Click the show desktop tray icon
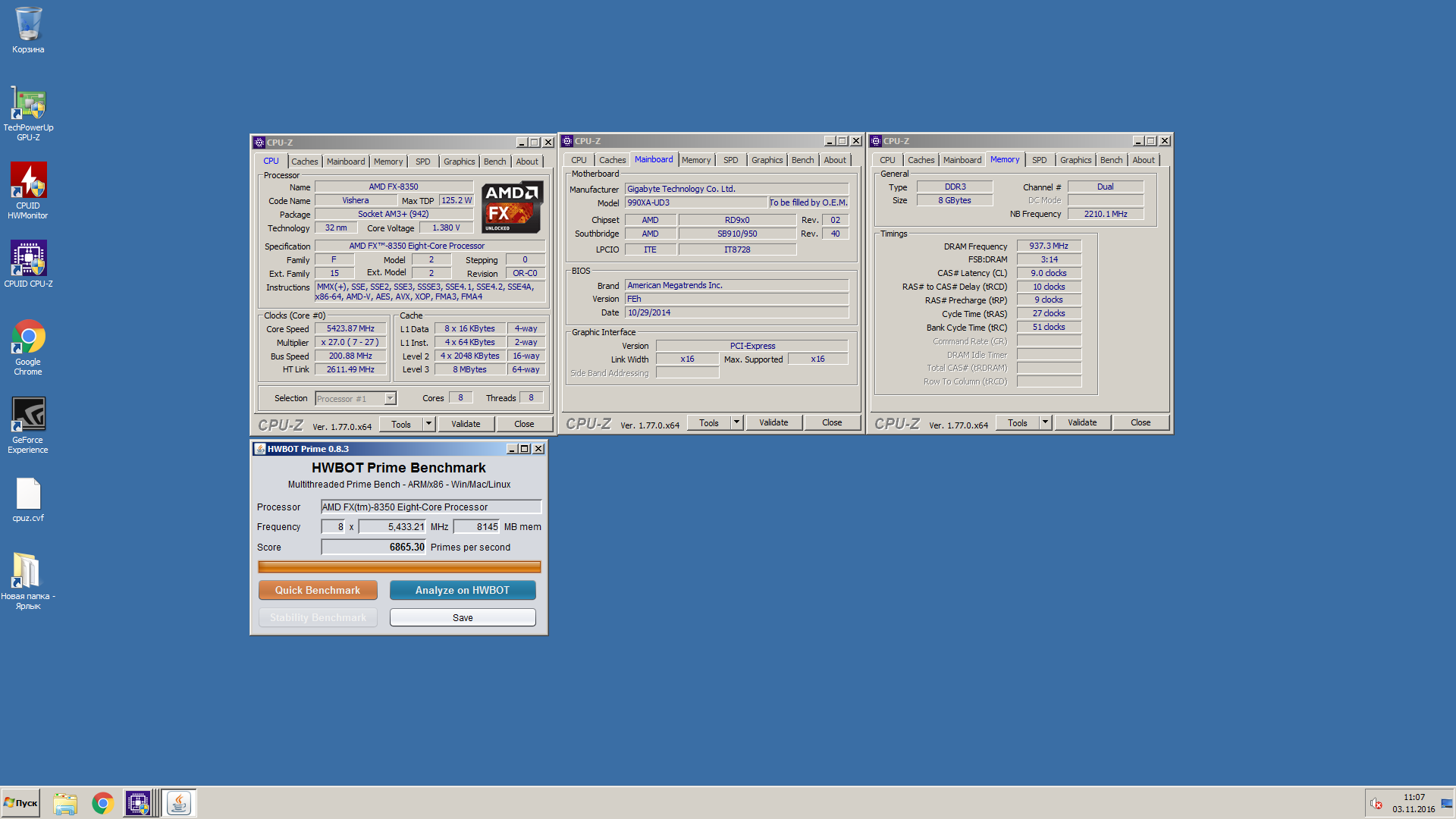This screenshot has width=1456, height=819. (1446, 804)
